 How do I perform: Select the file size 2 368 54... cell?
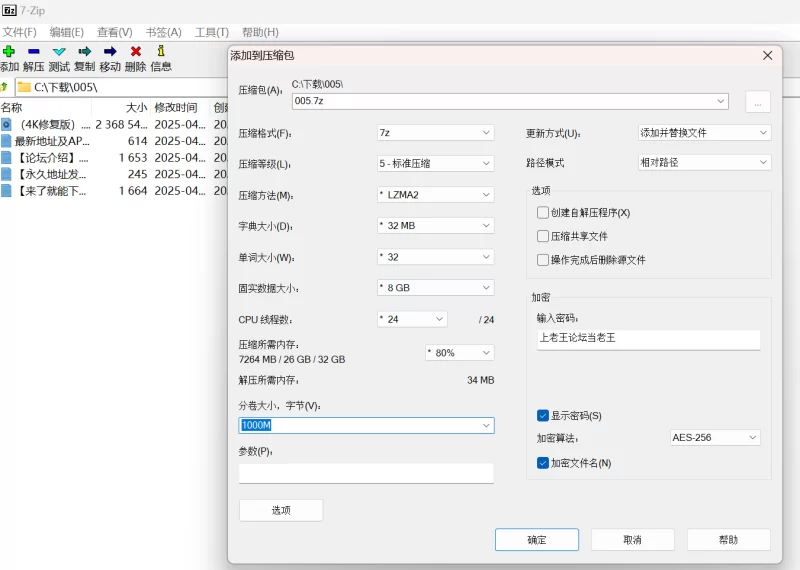[x=121, y=125]
